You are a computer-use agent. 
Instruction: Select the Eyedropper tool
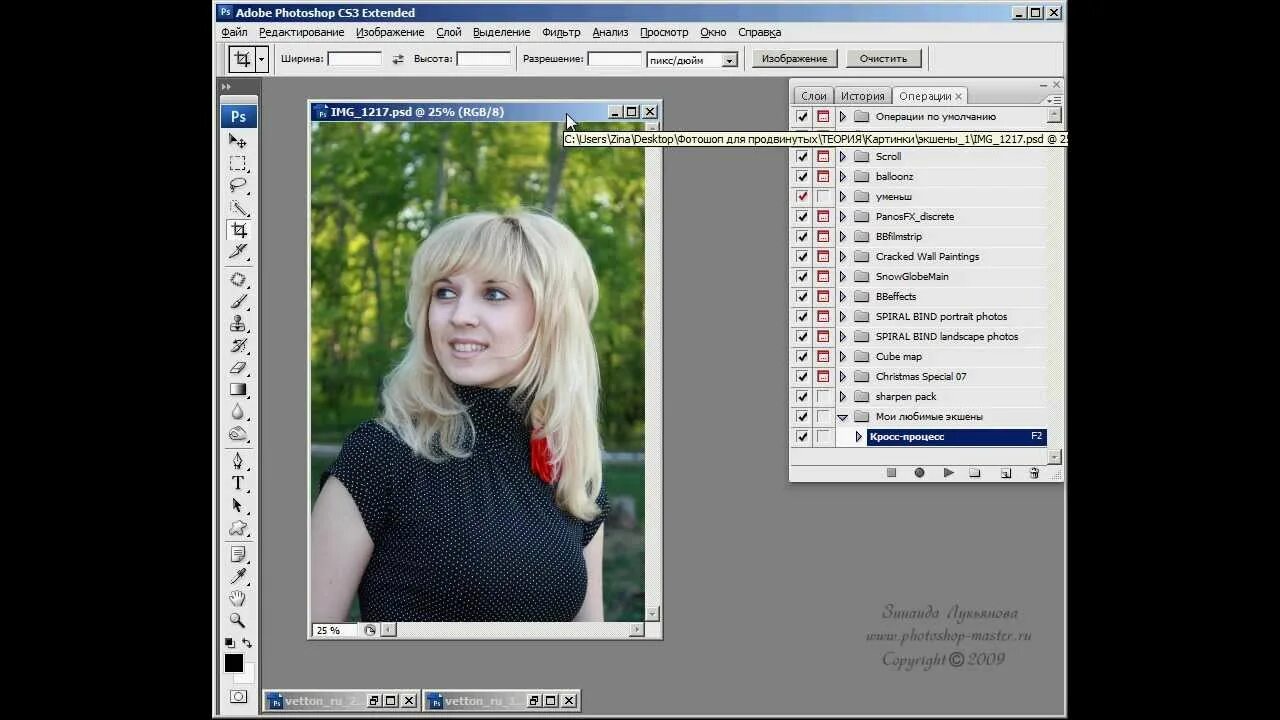[x=238, y=576]
